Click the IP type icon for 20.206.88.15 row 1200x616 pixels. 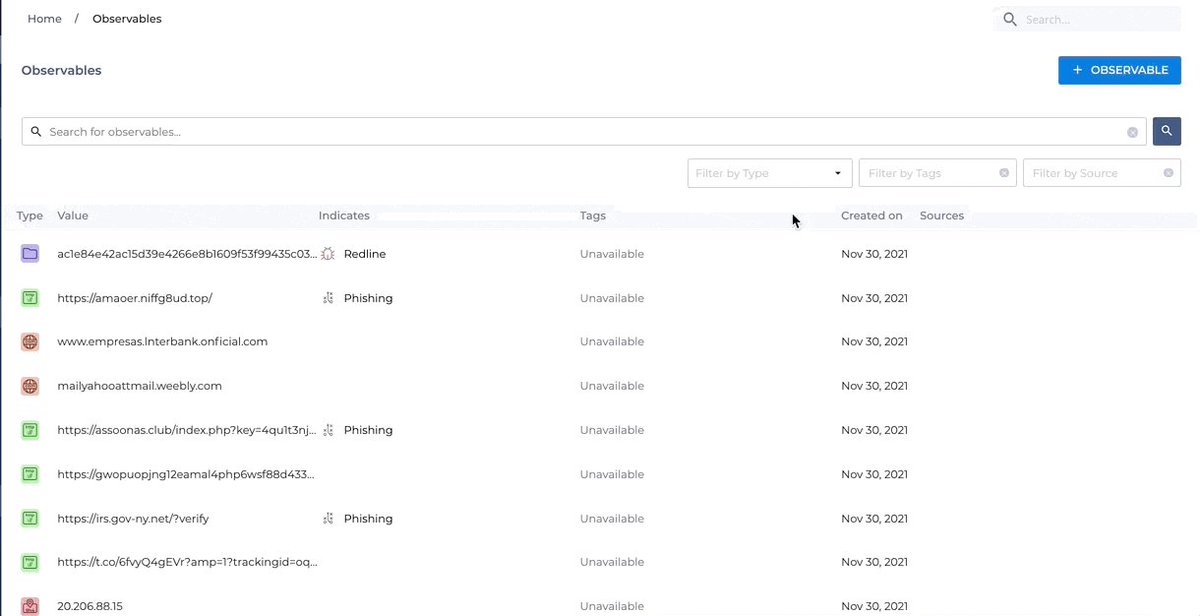pos(30,606)
